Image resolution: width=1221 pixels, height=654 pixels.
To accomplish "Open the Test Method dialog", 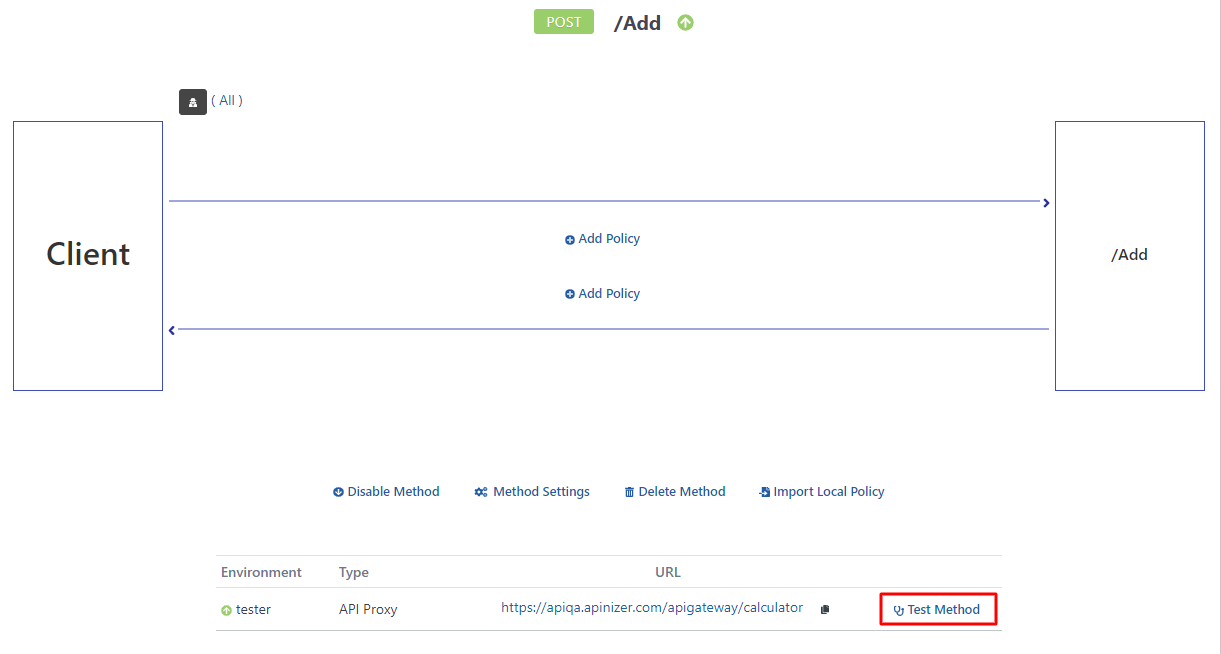I will coord(938,609).
